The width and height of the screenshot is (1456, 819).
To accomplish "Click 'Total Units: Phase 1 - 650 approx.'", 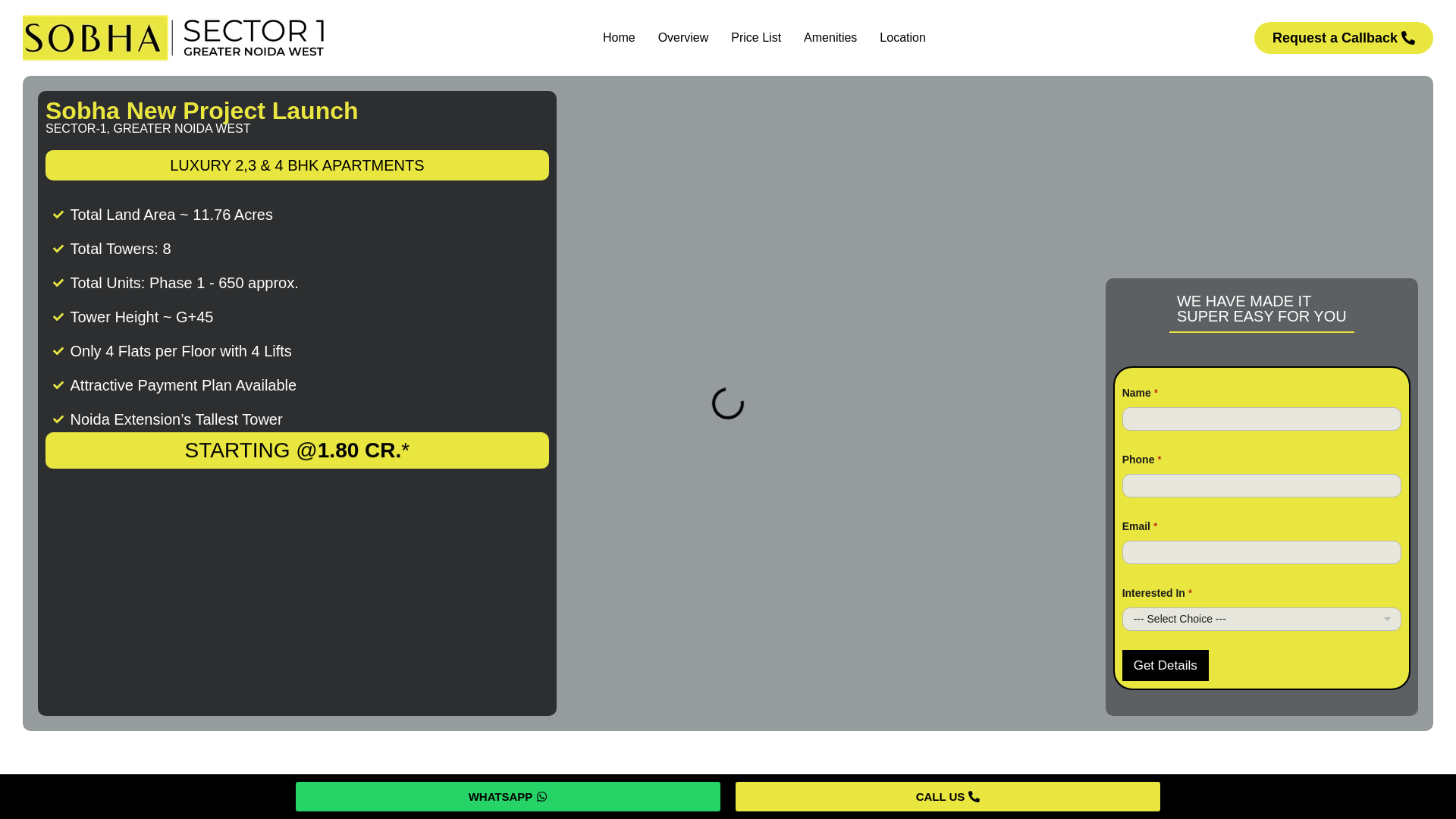I will tap(184, 283).
